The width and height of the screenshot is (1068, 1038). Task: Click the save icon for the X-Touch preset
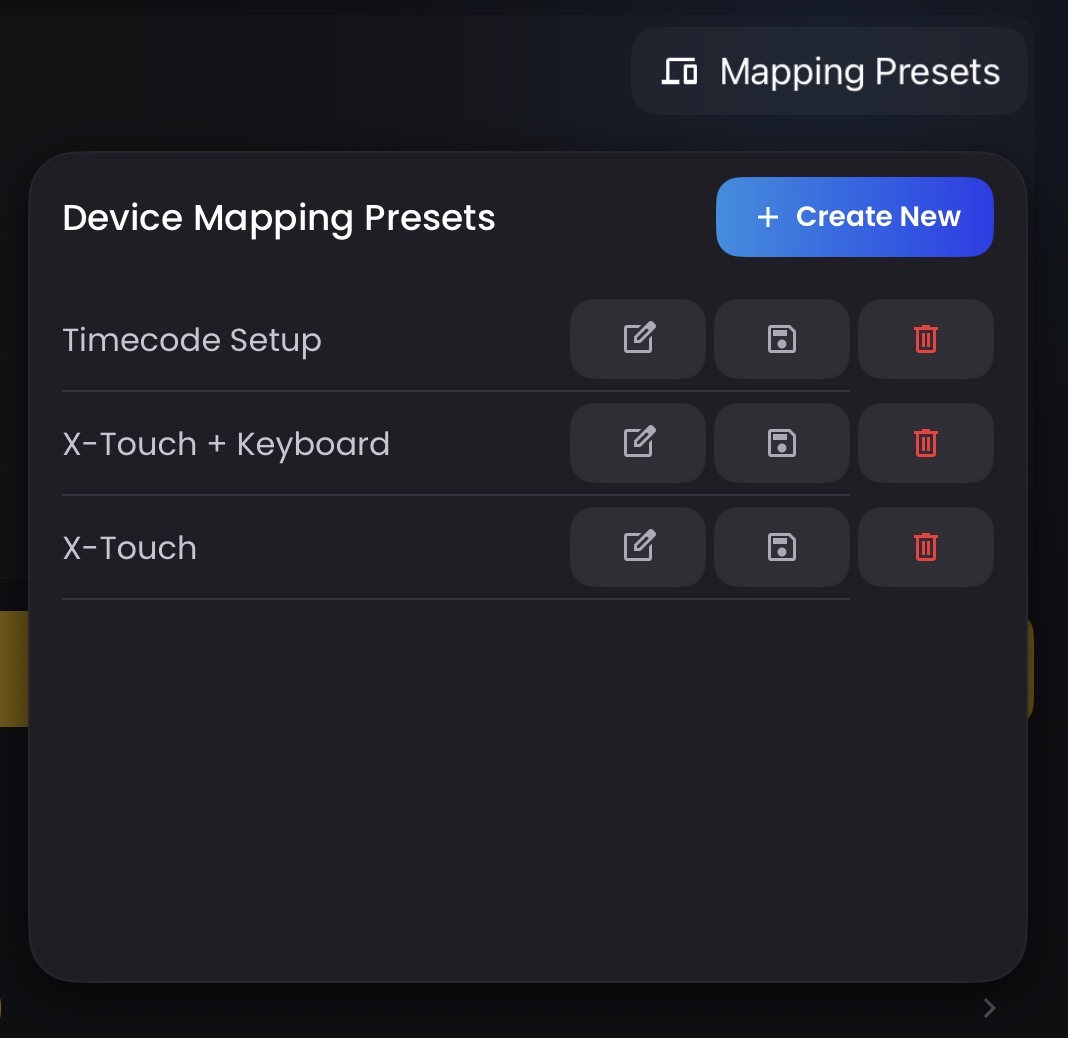click(x=781, y=547)
